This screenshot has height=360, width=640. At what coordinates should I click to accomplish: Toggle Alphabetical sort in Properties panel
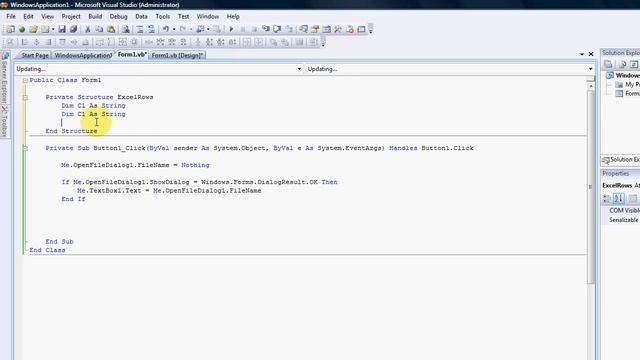(x=618, y=199)
